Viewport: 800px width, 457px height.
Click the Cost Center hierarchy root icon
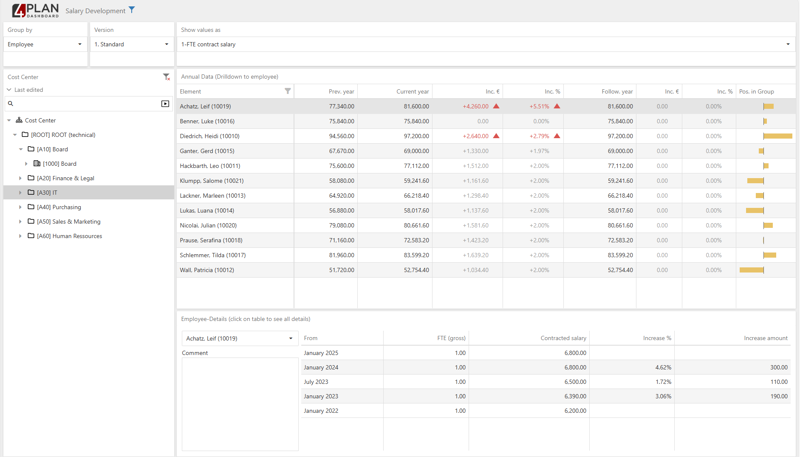(x=19, y=120)
